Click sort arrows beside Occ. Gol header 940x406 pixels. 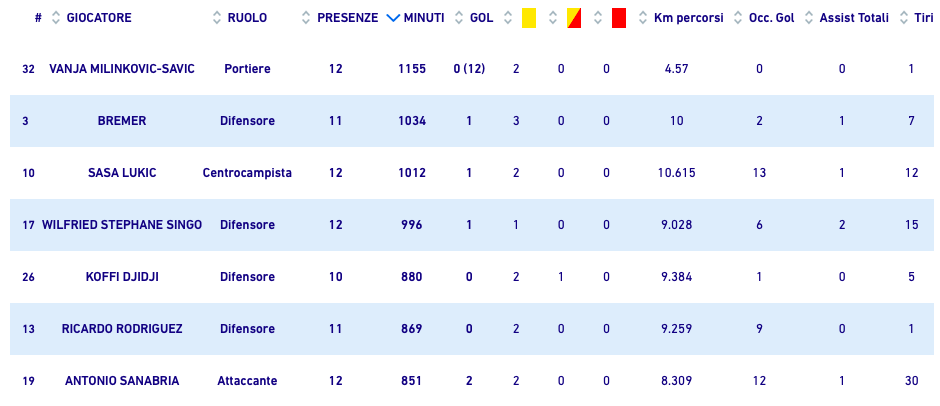pyautogui.click(x=738, y=18)
